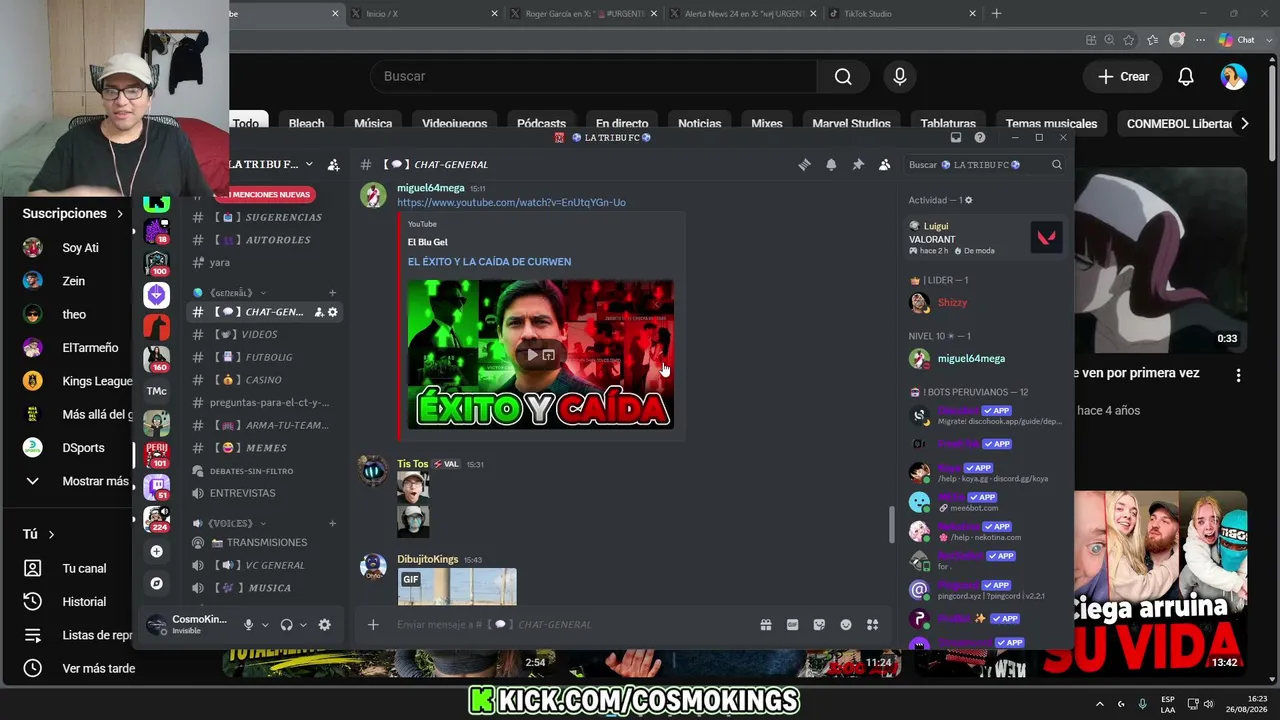Open miguel64mega's YouTube link
The width and height of the screenshot is (1280, 720).
point(511,203)
